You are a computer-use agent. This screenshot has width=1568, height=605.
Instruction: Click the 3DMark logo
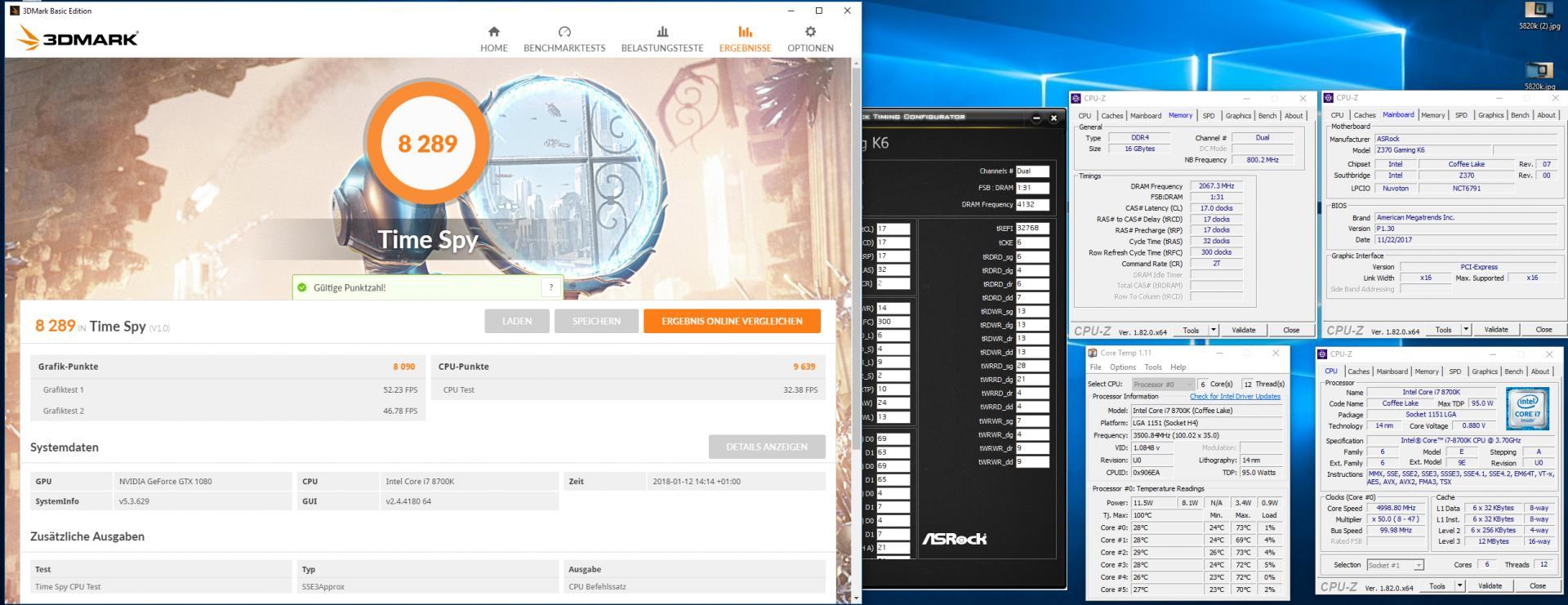pos(78,38)
